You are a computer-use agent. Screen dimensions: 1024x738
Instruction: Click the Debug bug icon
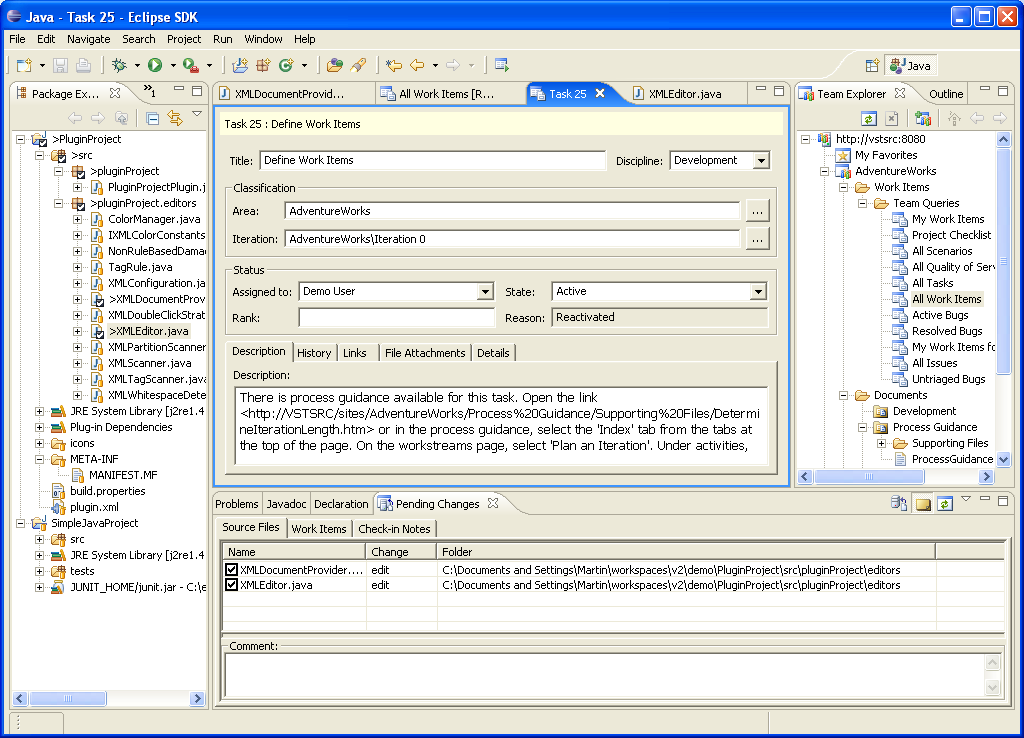click(120, 65)
